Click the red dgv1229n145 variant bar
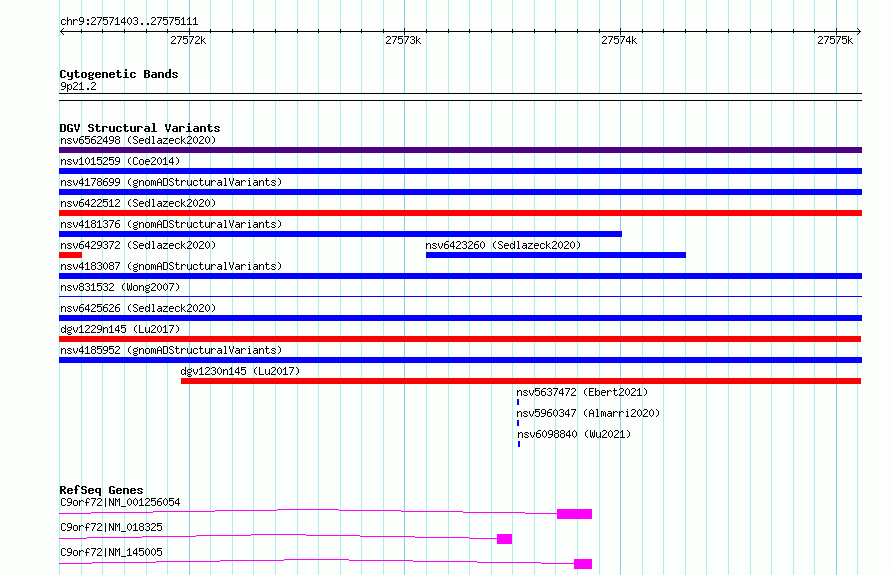This screenshot has height=575, width=890. point(460,339)
